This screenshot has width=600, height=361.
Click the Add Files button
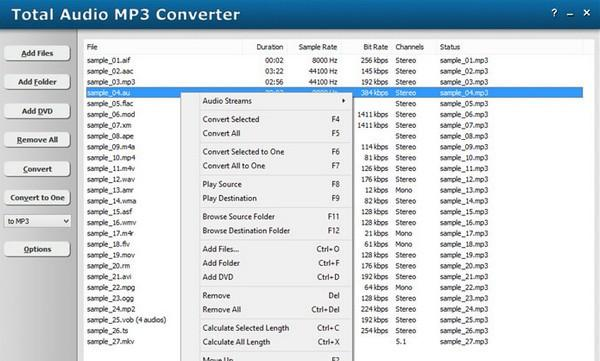point(37,53)
